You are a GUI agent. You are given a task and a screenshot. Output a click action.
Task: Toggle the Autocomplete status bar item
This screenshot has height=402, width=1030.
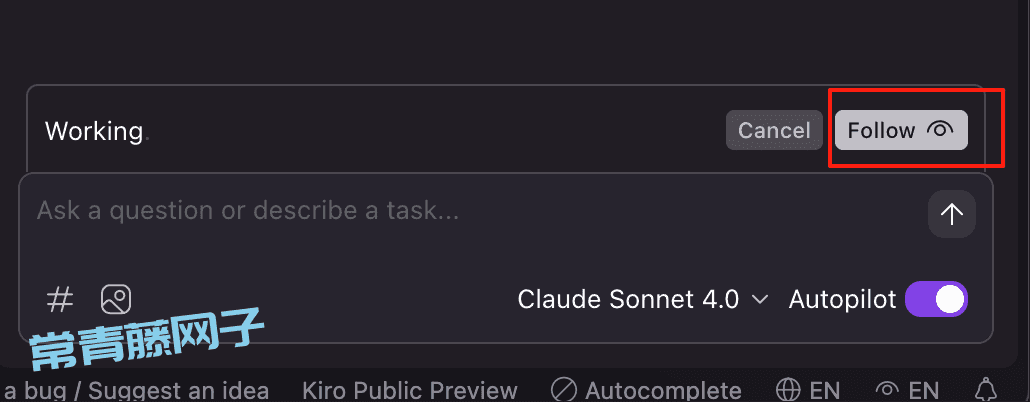[x=646, y=390]
